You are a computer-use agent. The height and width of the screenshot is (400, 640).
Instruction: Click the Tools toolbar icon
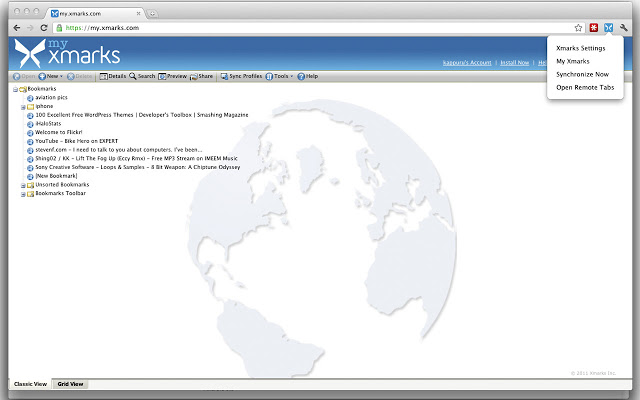(269, 76)
